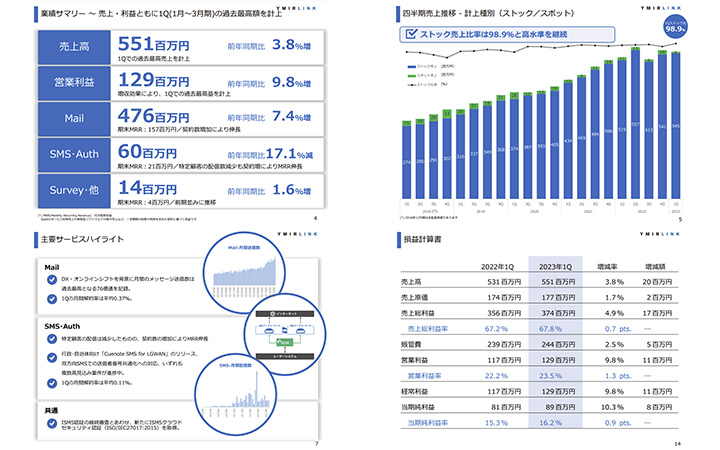
Task: Select the SMS・Auth blue label box in summary
Action: click(x=74, y=155)
